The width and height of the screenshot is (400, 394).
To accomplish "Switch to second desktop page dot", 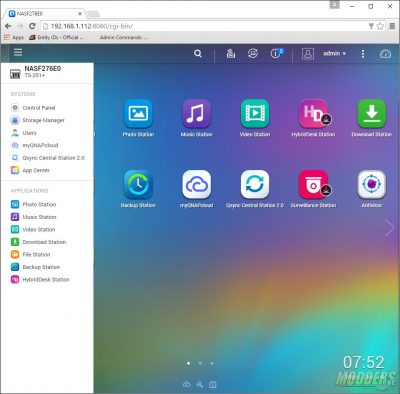I will tap(200, 363).
